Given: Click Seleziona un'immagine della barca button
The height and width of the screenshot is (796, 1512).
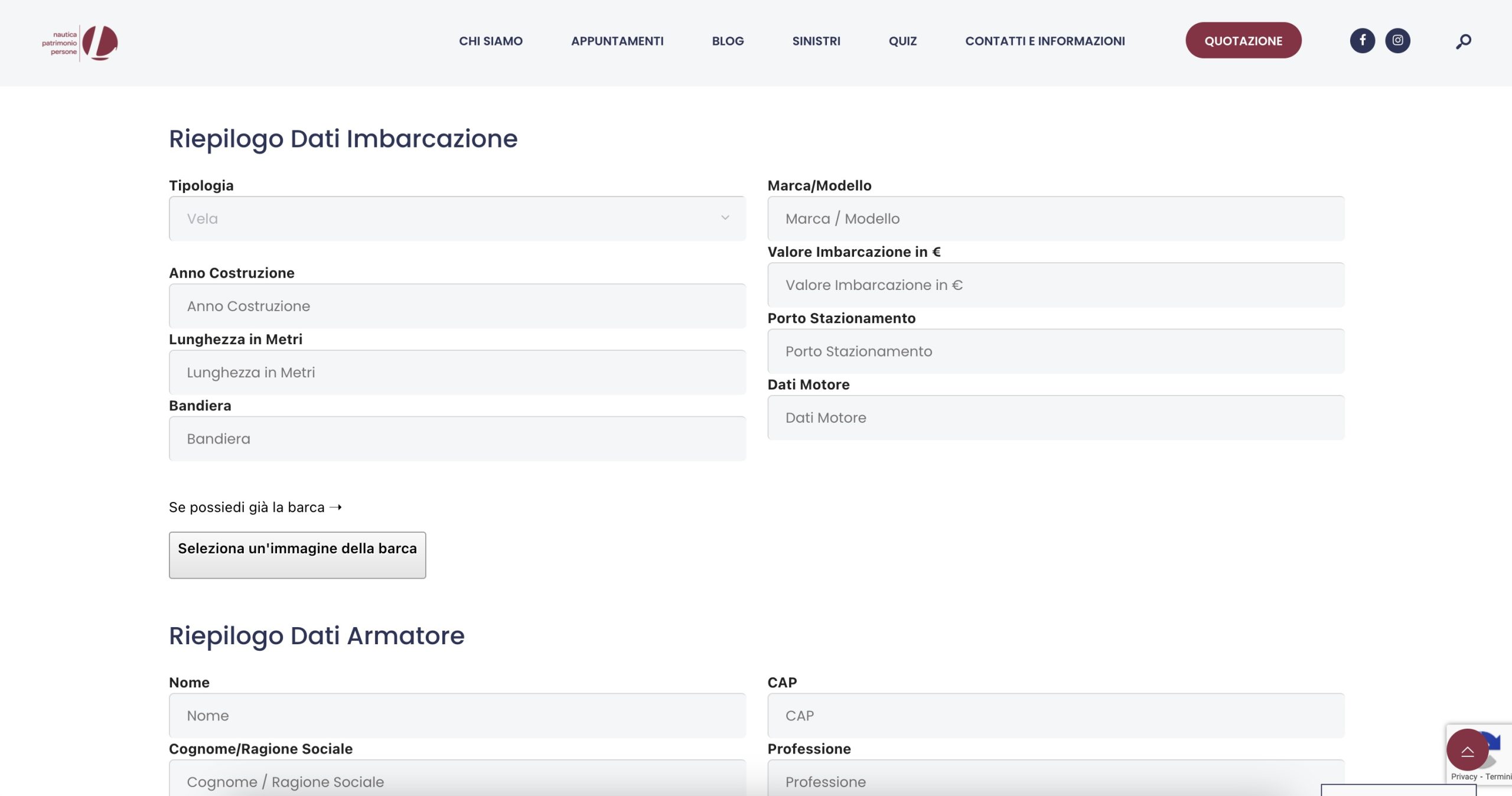Looking at the screenshot, I should pyautogui.click(x=297, y=554).
